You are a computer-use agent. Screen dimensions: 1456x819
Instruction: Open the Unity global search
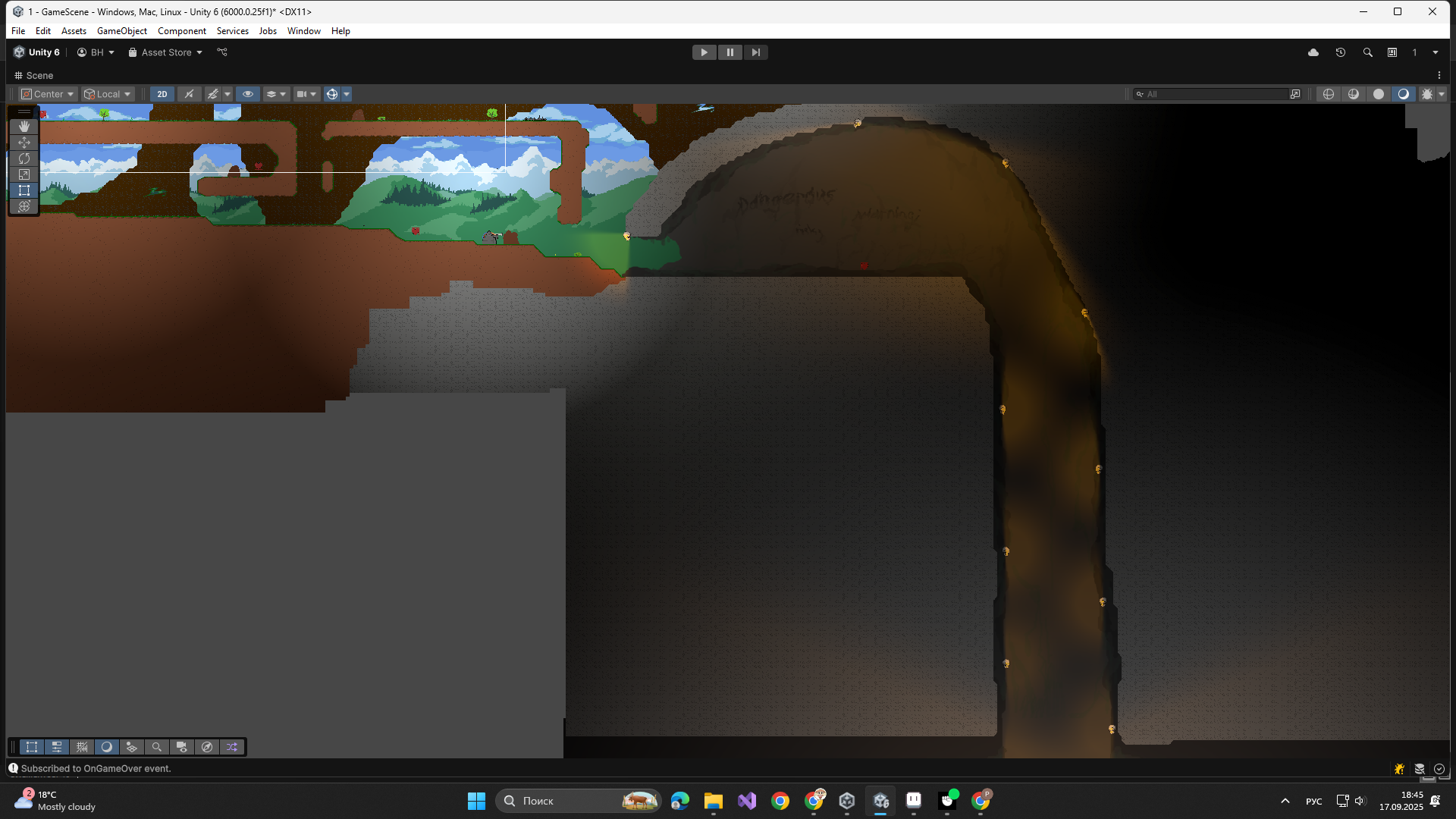pos(1367,52)
